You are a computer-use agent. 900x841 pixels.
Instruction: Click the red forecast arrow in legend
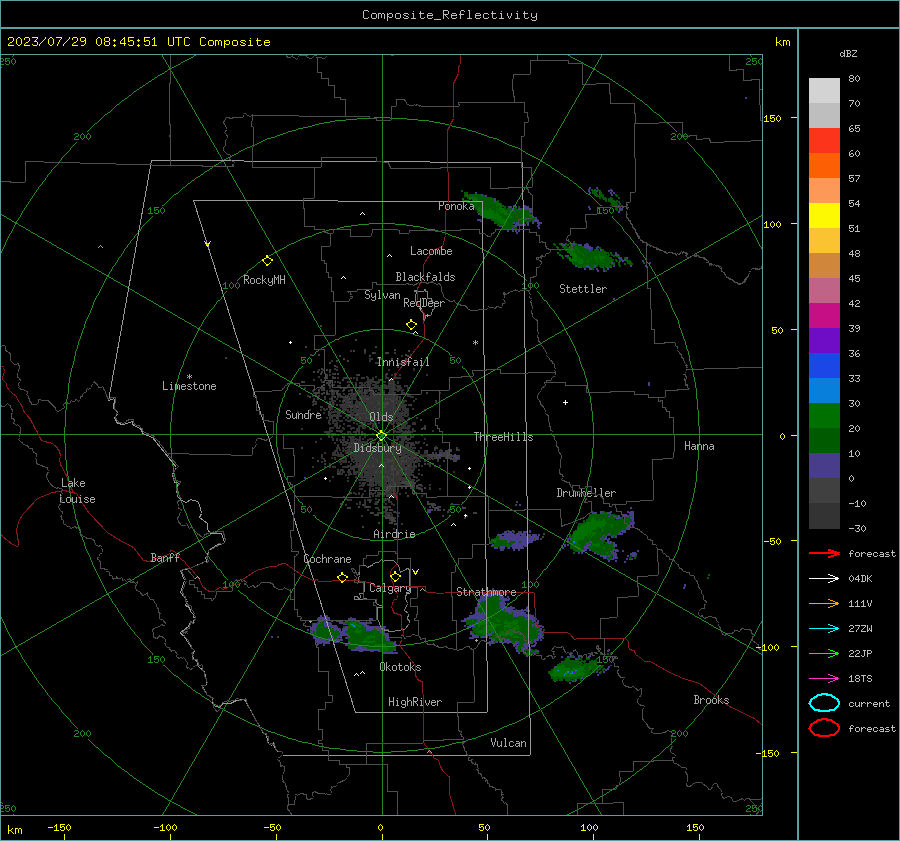click(x=824, y=553)
